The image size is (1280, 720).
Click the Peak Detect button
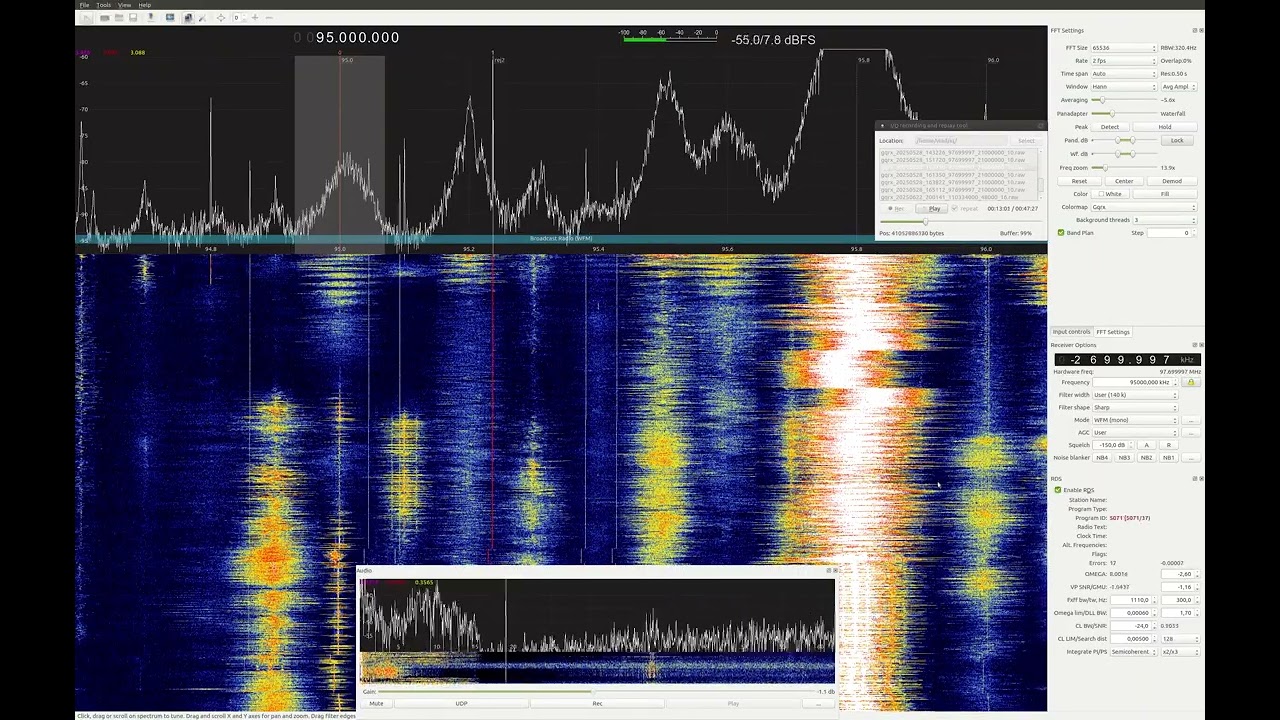[x=1110, y=127]
